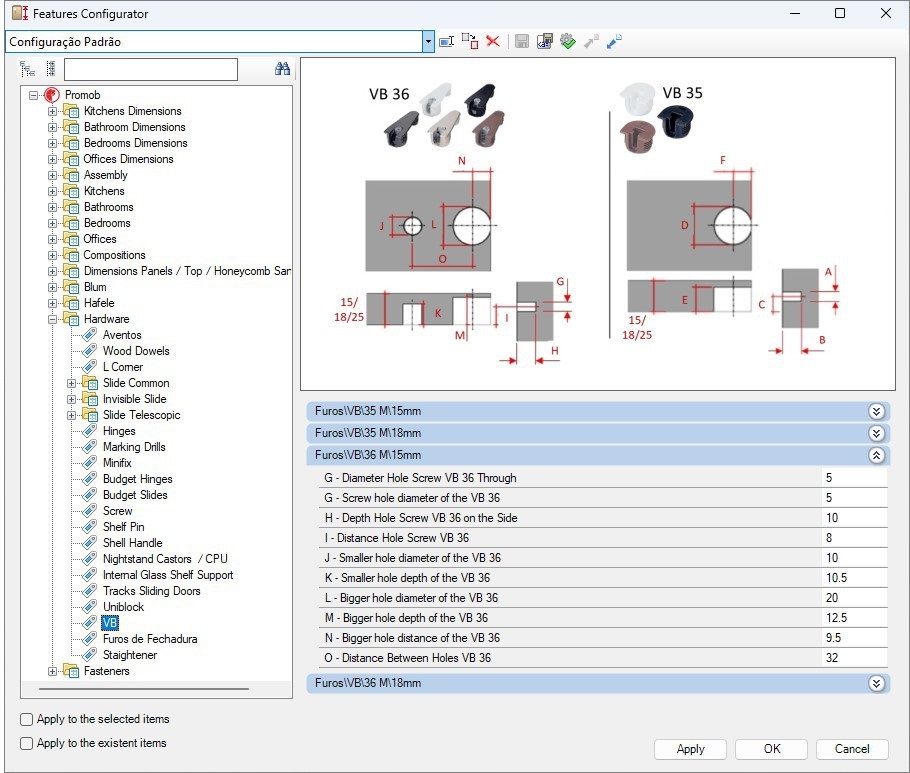Expand the Slide Common folder
This screenshot has width=910, height=773.
click(71, 384)
